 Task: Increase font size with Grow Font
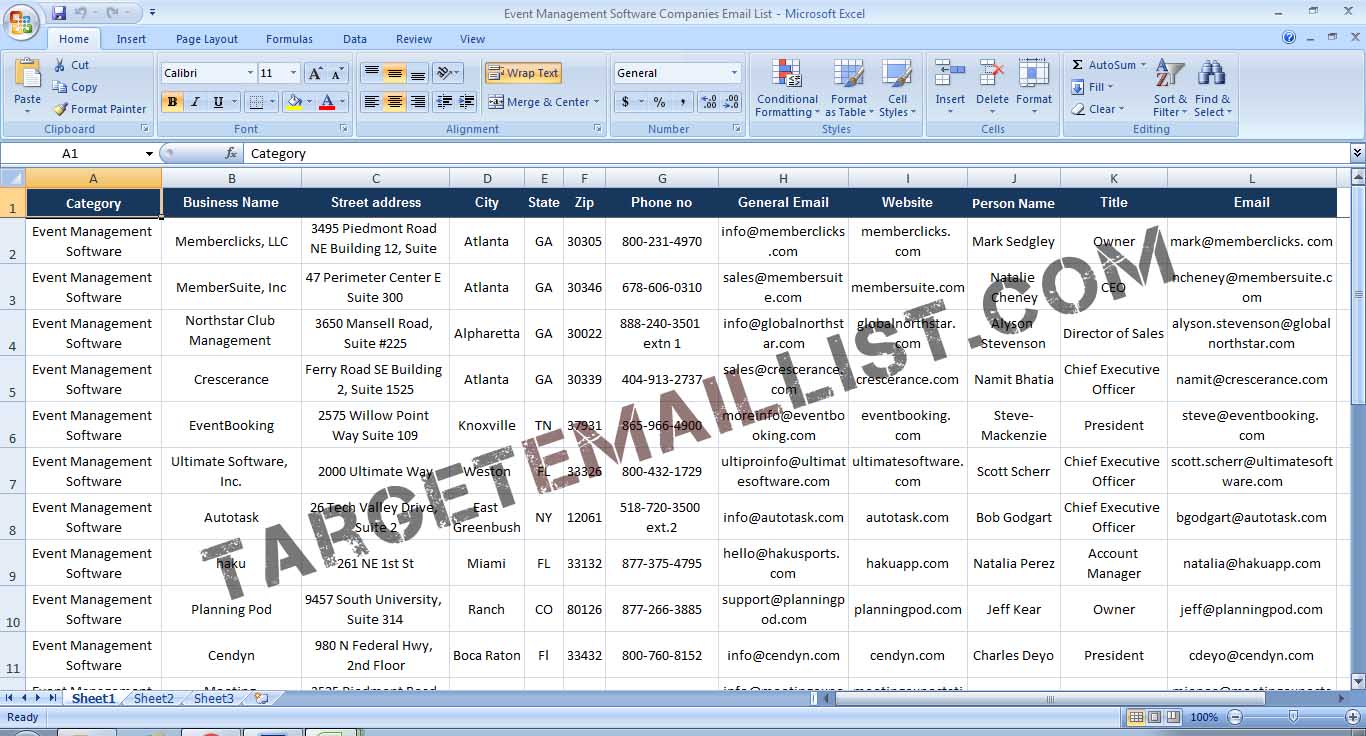tap(315, 73)
